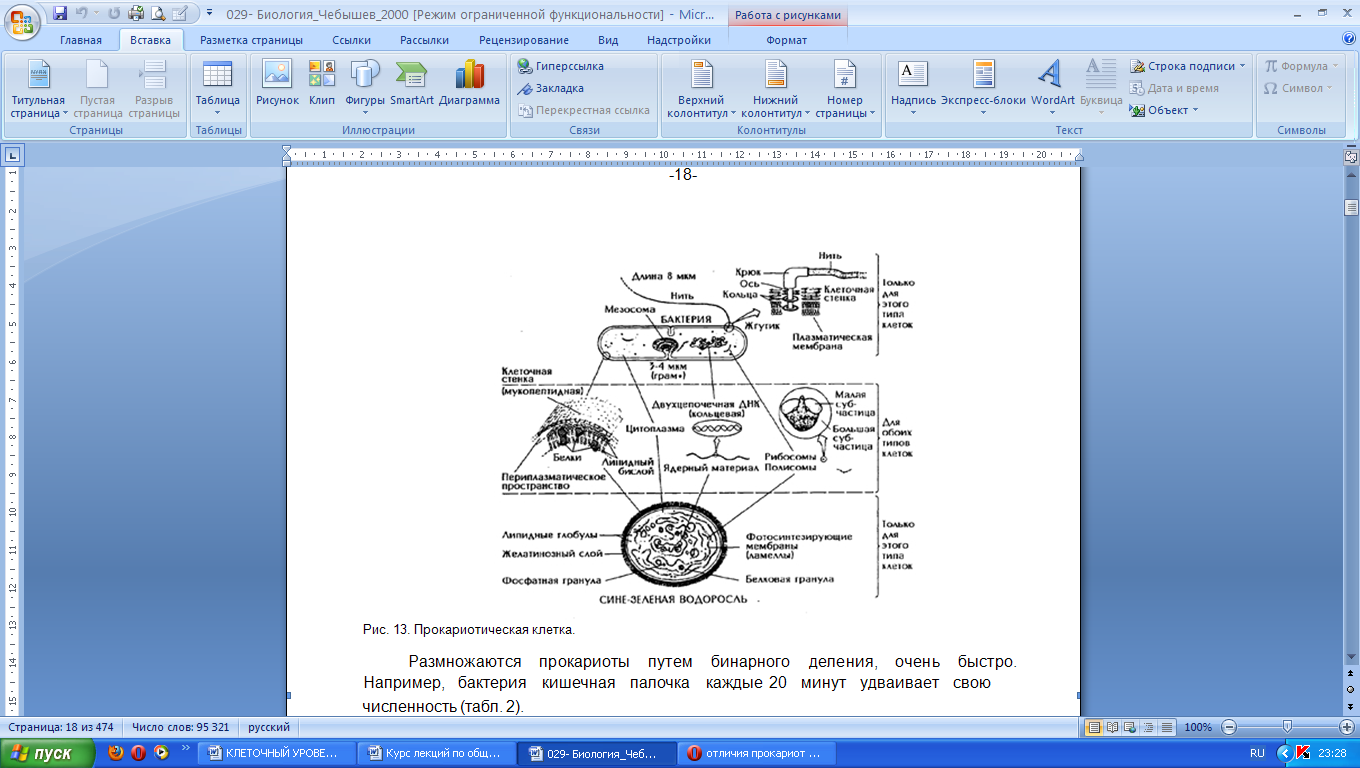Switch to Outline view
The width and height of the screenshot is (1360, 768).
(1146, 727)
